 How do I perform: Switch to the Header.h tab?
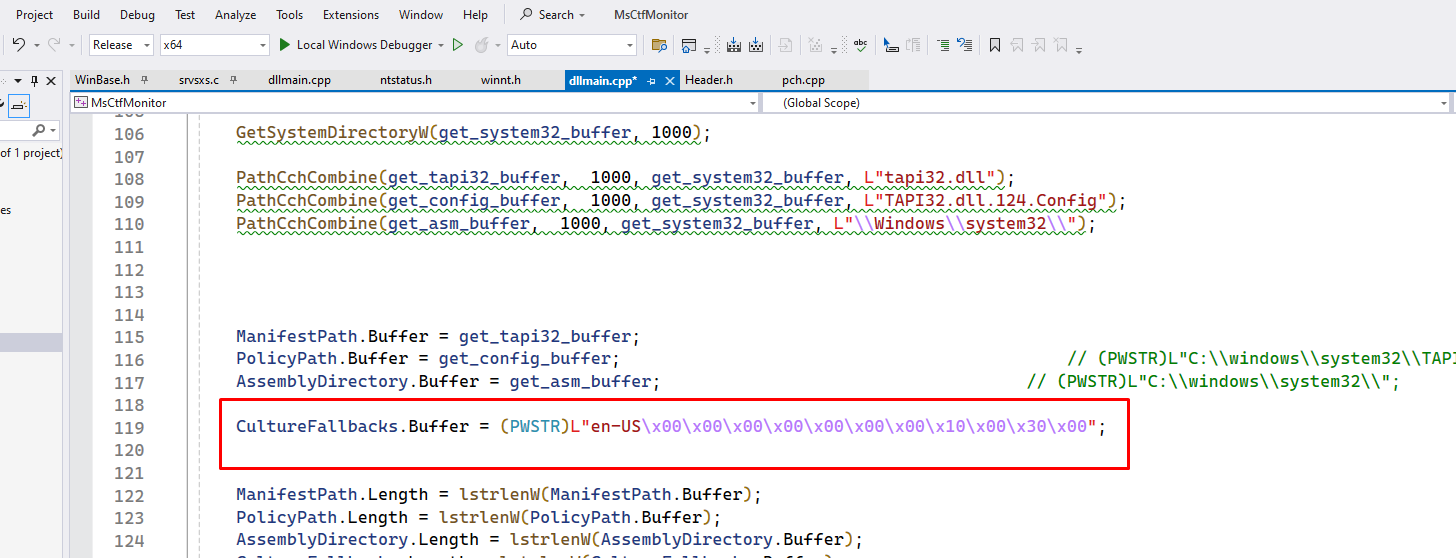tap(709, 80)
